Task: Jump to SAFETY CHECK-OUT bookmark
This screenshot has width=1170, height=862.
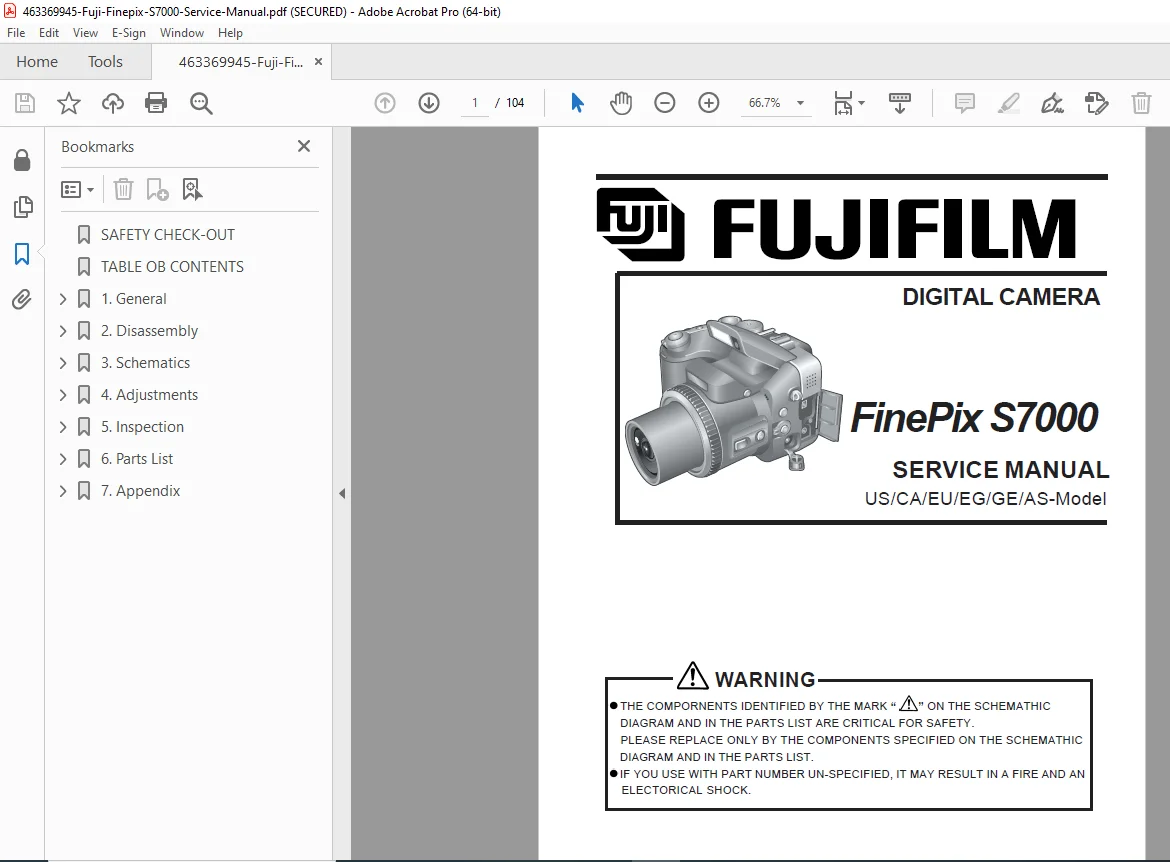Action: tap(168, 235)
